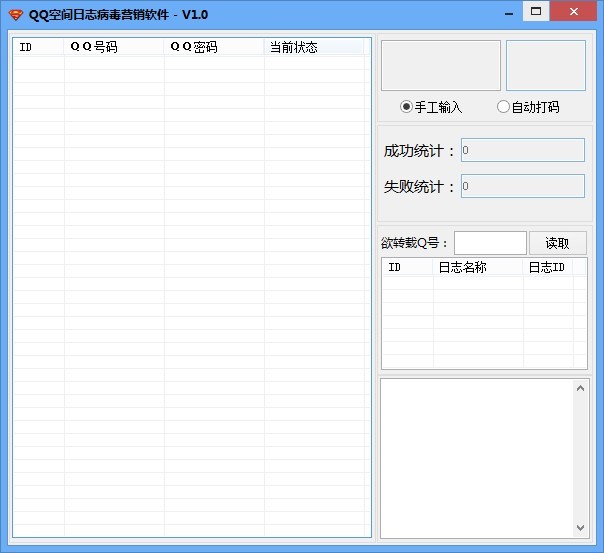Viewport: 604px width, 553px height.
Task: Click the app logo icon in title bar
Action: tap(16, 15)
